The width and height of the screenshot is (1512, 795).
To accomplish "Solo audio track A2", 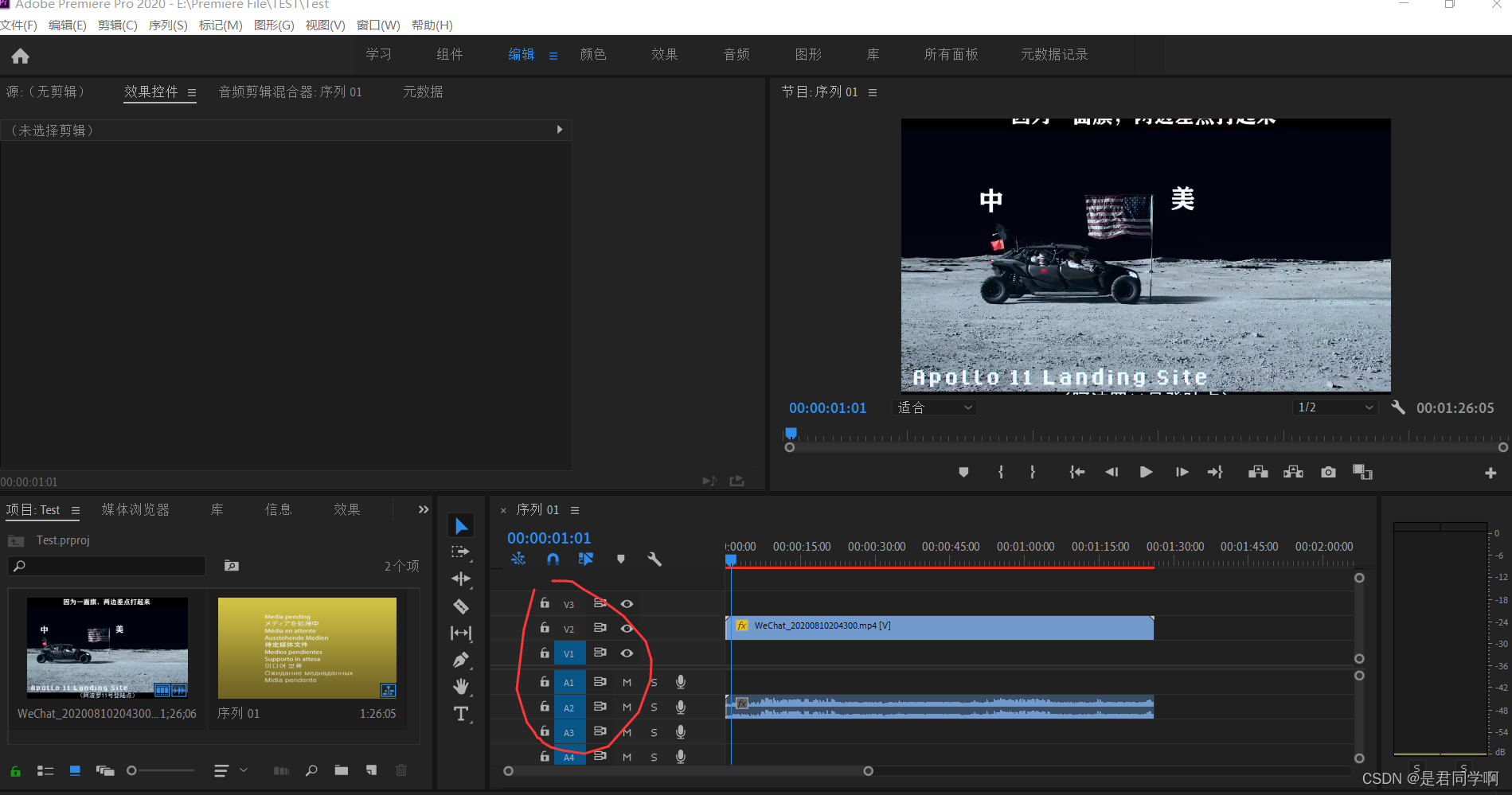I will [654, 707].
